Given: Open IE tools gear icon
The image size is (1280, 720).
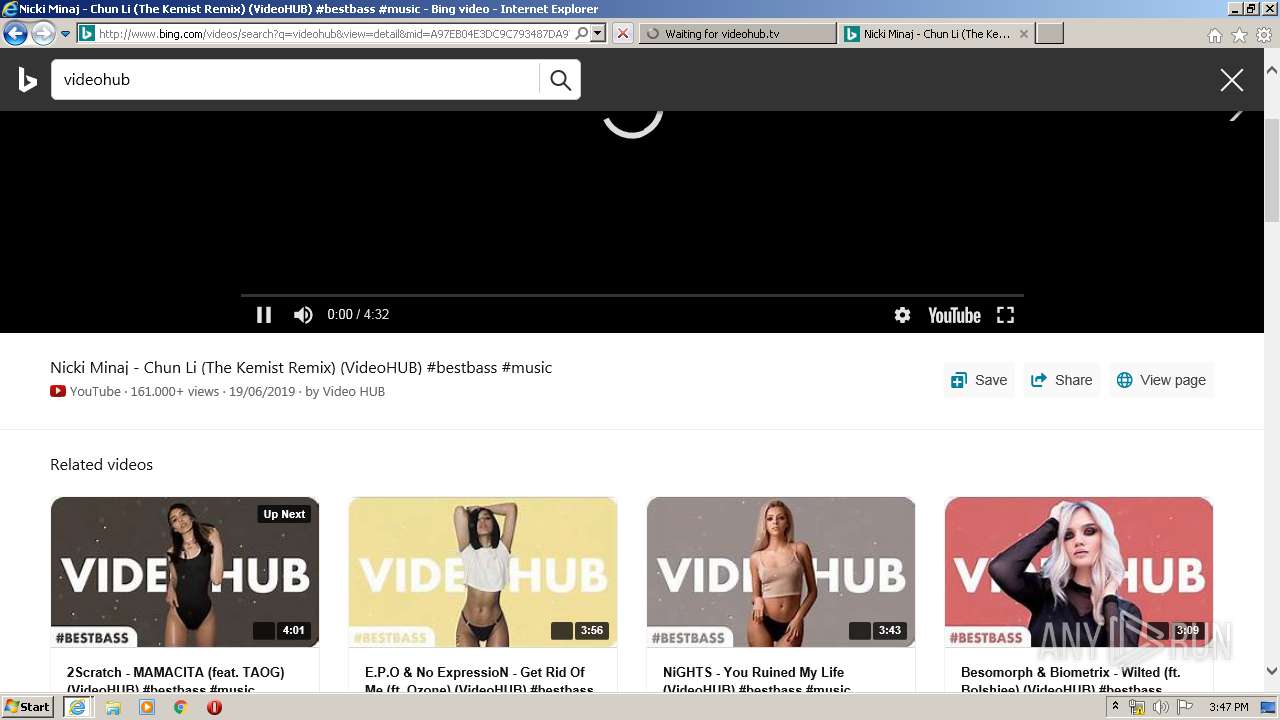Looking at the screenshot, I should 1264,35.
